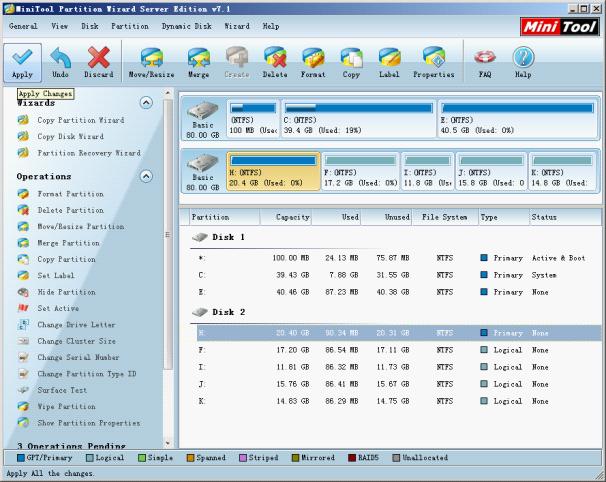Open the Partition menu
Viewport: 606px width, 482px height.
click(x=130, y=26)
